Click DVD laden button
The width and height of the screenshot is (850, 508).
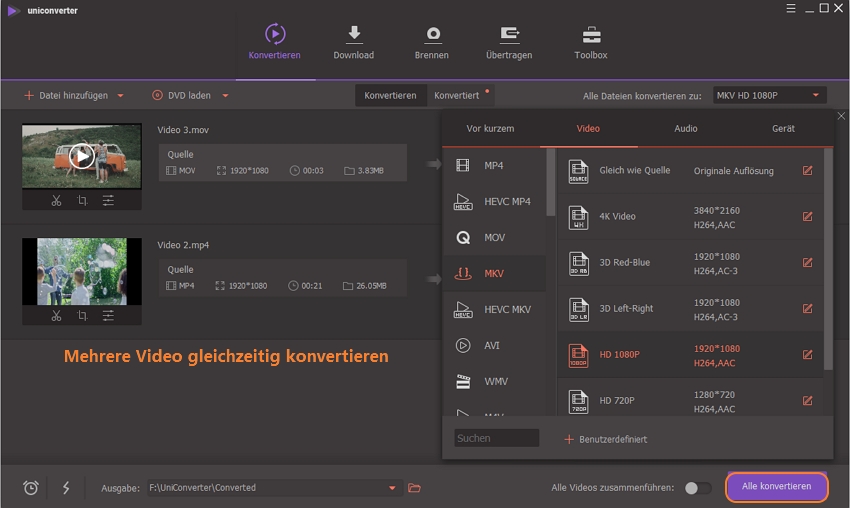pyautogui.click(x=181, y=95)
